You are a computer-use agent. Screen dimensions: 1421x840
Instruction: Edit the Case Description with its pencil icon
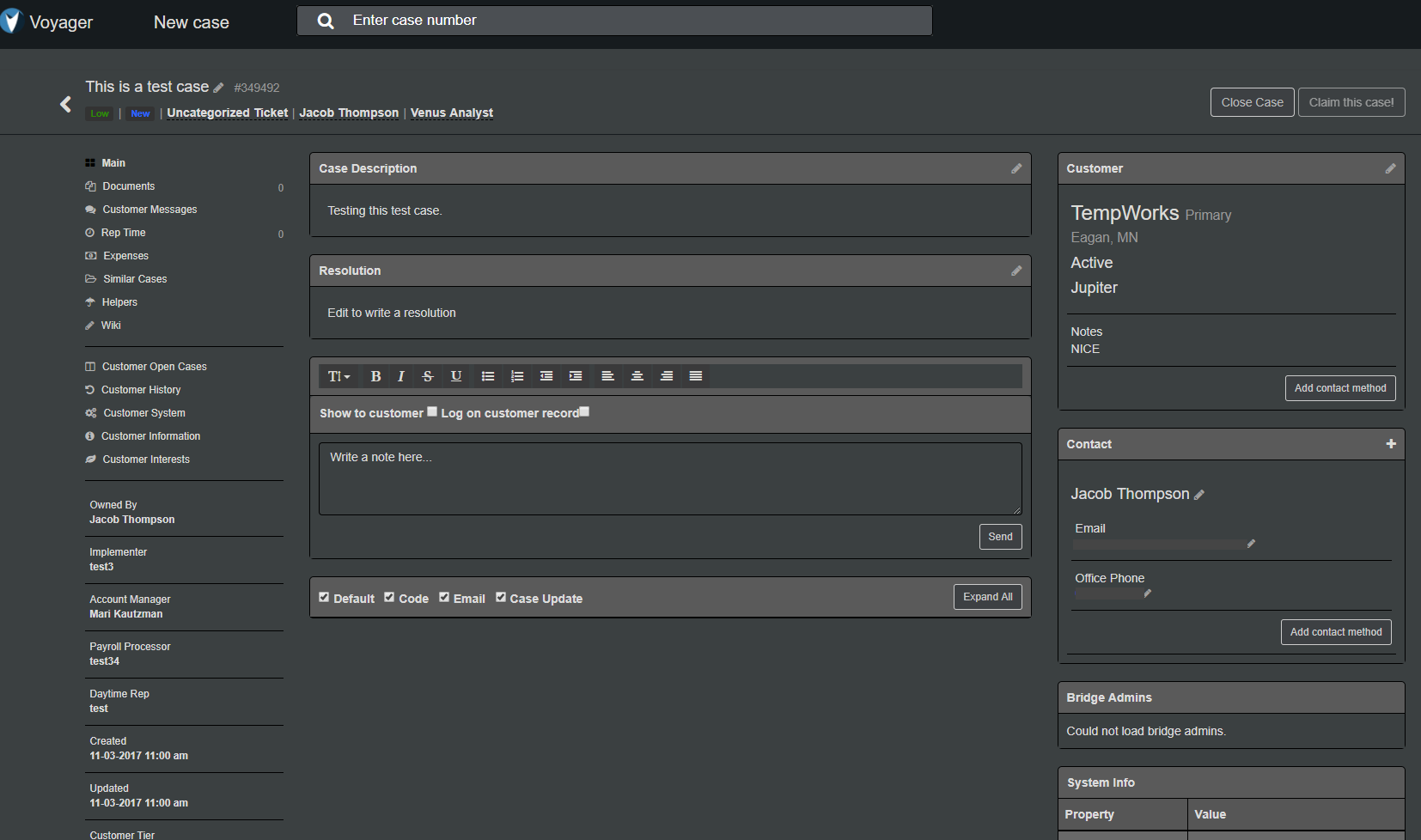(1016, 168)
